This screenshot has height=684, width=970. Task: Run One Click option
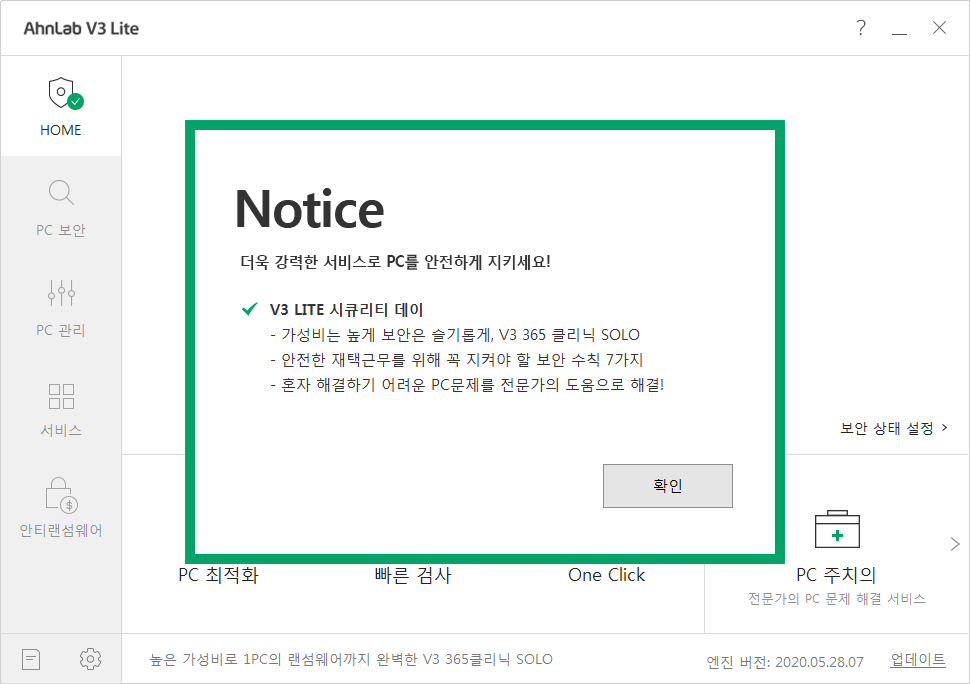[x=606, y=575]
